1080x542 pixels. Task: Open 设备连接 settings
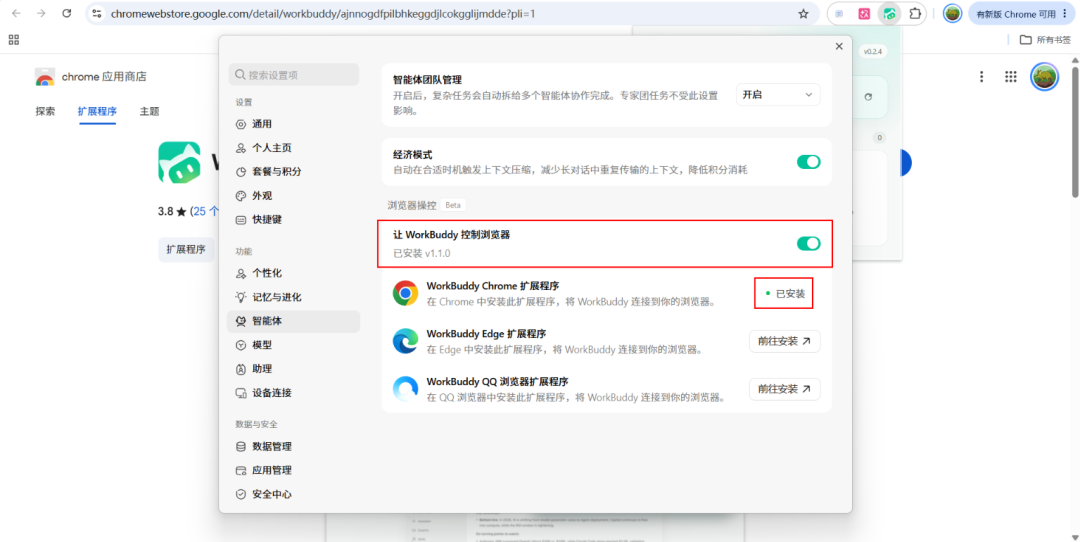coord(293,393)
